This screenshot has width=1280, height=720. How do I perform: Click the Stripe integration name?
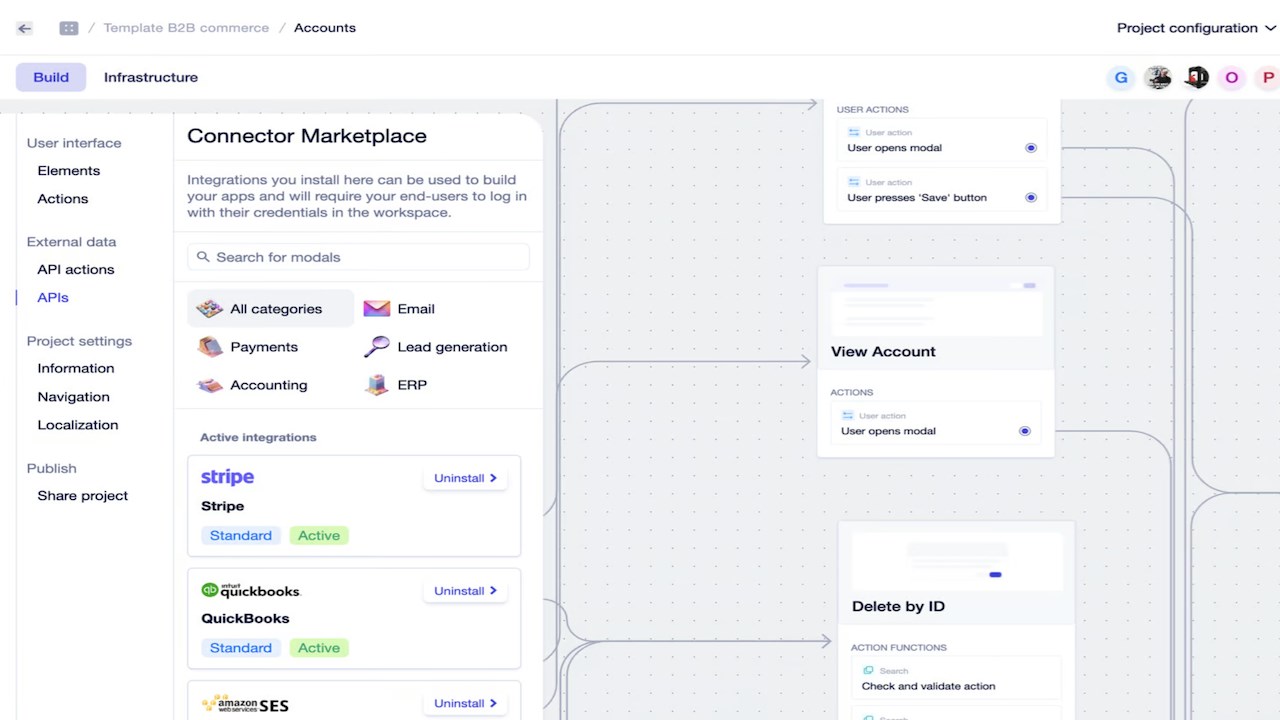(x=223, y=506)
